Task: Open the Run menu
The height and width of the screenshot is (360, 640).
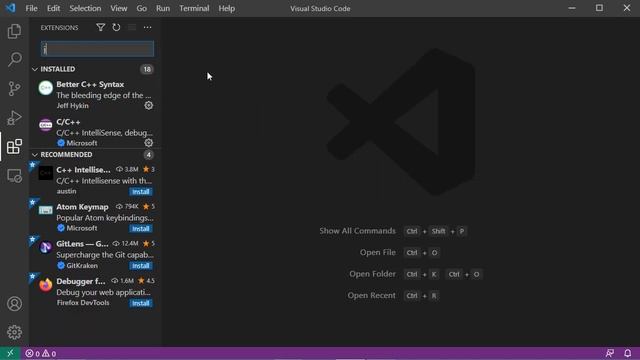Action: click(x=162, y=8)
